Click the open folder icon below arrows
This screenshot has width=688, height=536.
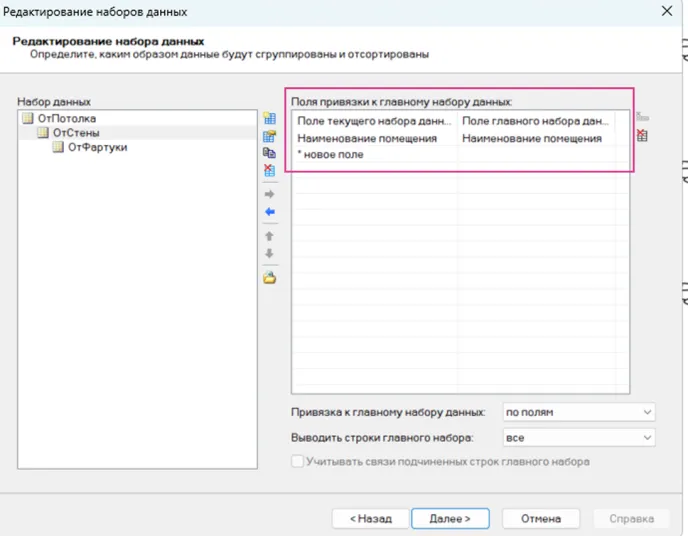click(x=268, y=278)
